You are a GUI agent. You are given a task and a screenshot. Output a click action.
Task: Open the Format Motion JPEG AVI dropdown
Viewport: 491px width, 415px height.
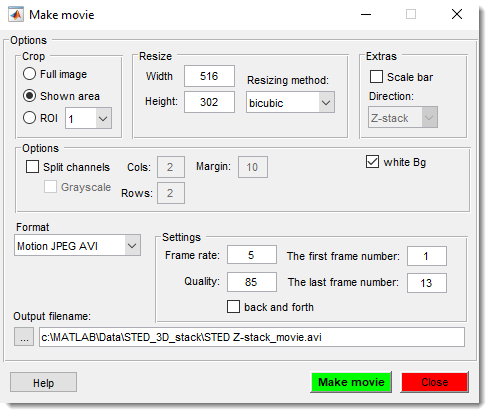point(77,245)
